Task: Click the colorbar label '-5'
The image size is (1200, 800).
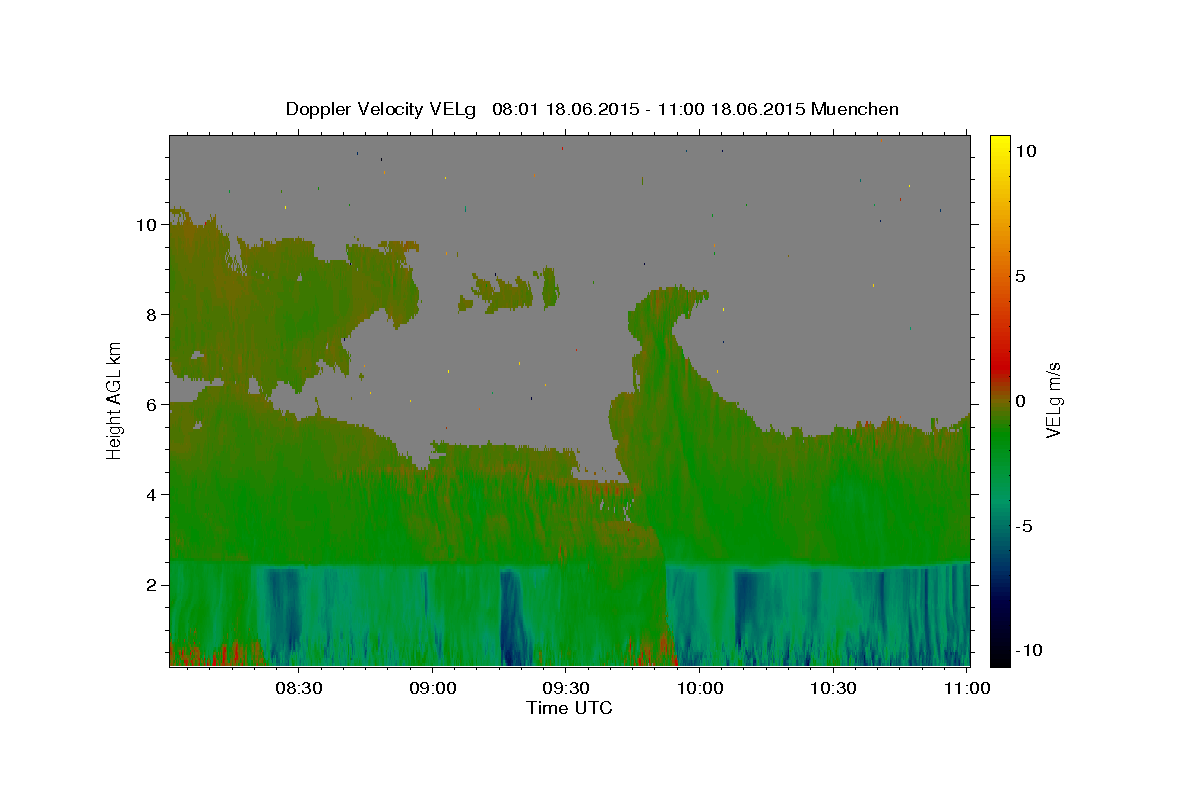Action: pyautogui.click(x=1023, y=526)
